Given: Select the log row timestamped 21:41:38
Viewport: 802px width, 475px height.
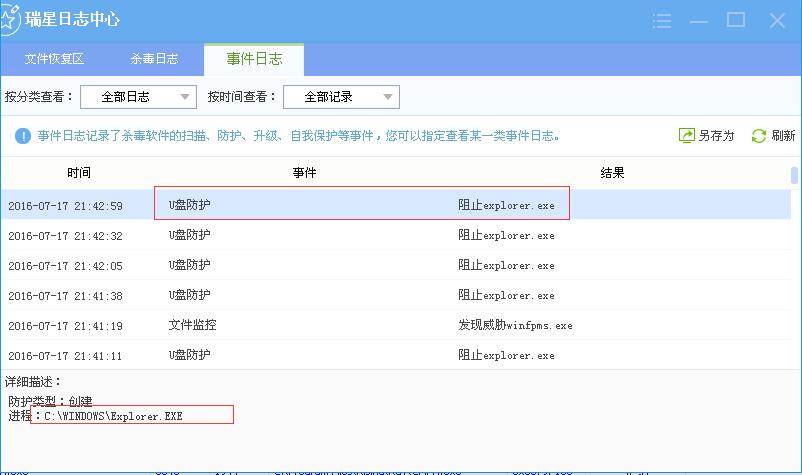Looking at the screenshot, I should pos(396,295).
